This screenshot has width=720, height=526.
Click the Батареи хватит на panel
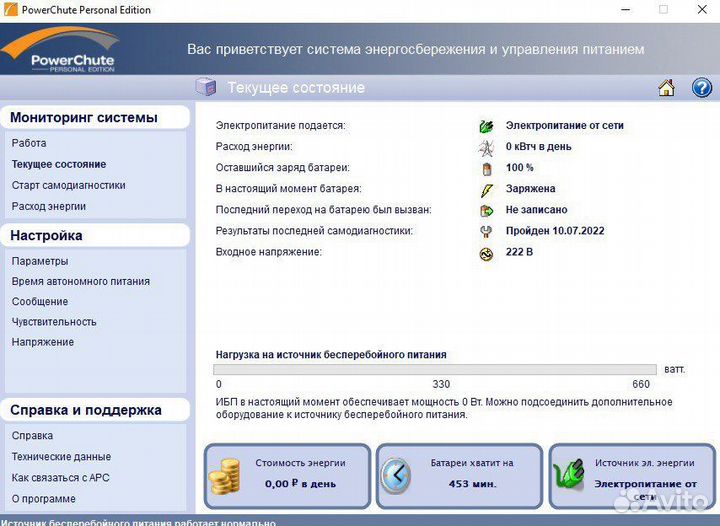[459, 476]
